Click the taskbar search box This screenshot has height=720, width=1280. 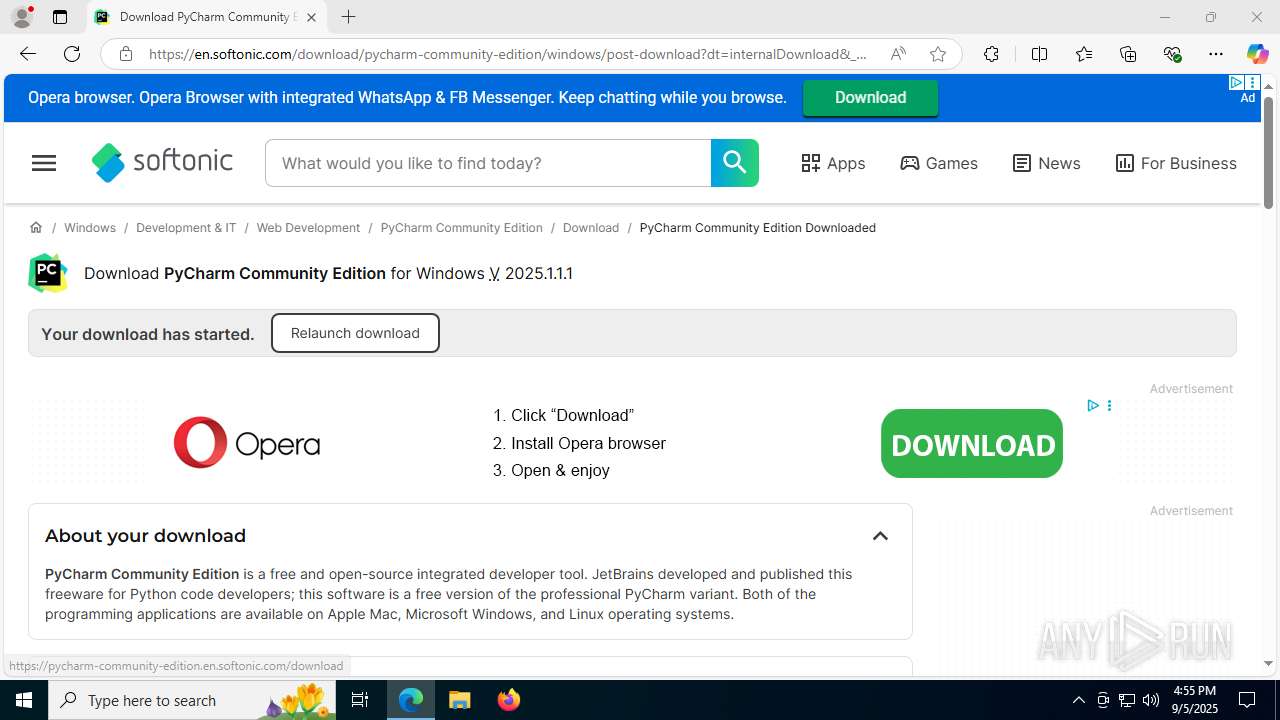point(191,700)
